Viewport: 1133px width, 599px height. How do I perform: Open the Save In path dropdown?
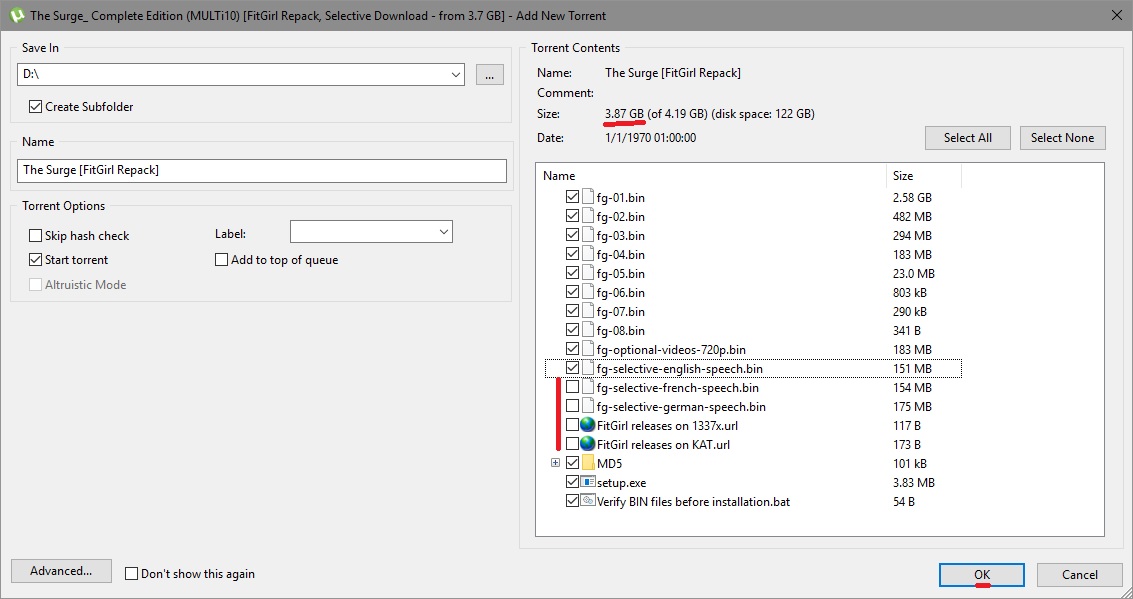pos(456,74)
